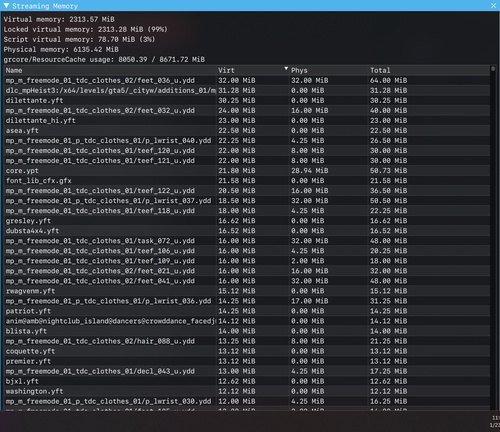Select the p_lwrist_036.ydd row
Image resolution: width=500 pixels, height=432 pixels.
pyautogui.click(x=247, y=301)
